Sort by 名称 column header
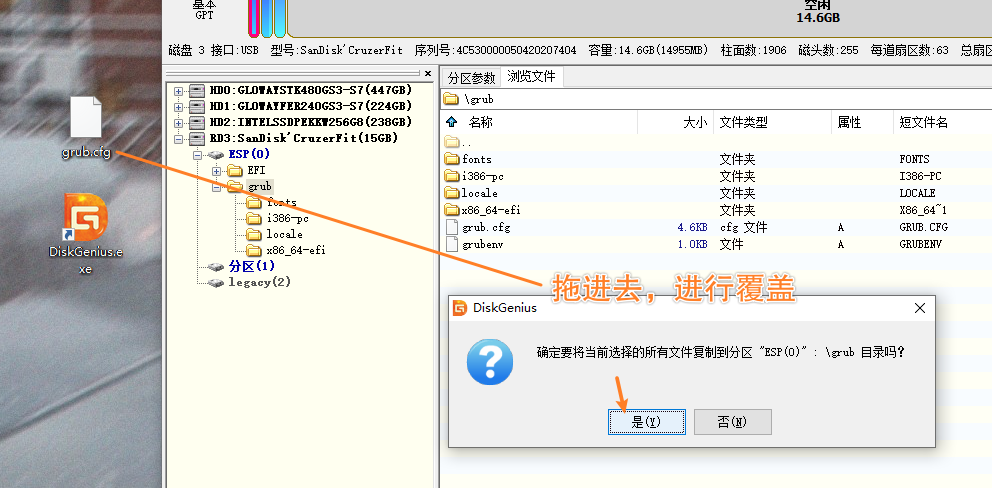This screenshot has height=488, width=992. [481, 122]
